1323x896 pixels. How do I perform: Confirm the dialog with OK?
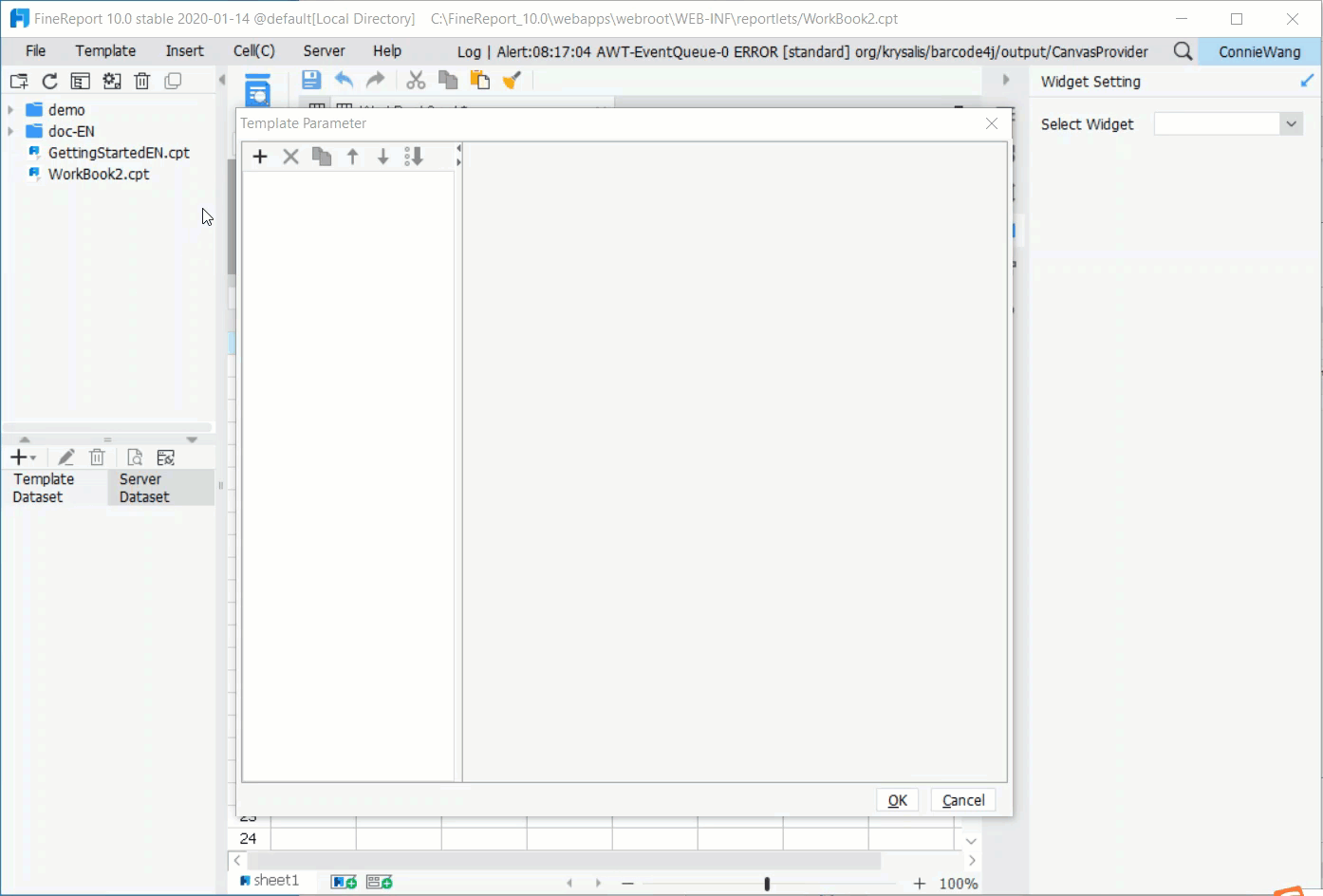pyautogui.click(x=897, y=800)
